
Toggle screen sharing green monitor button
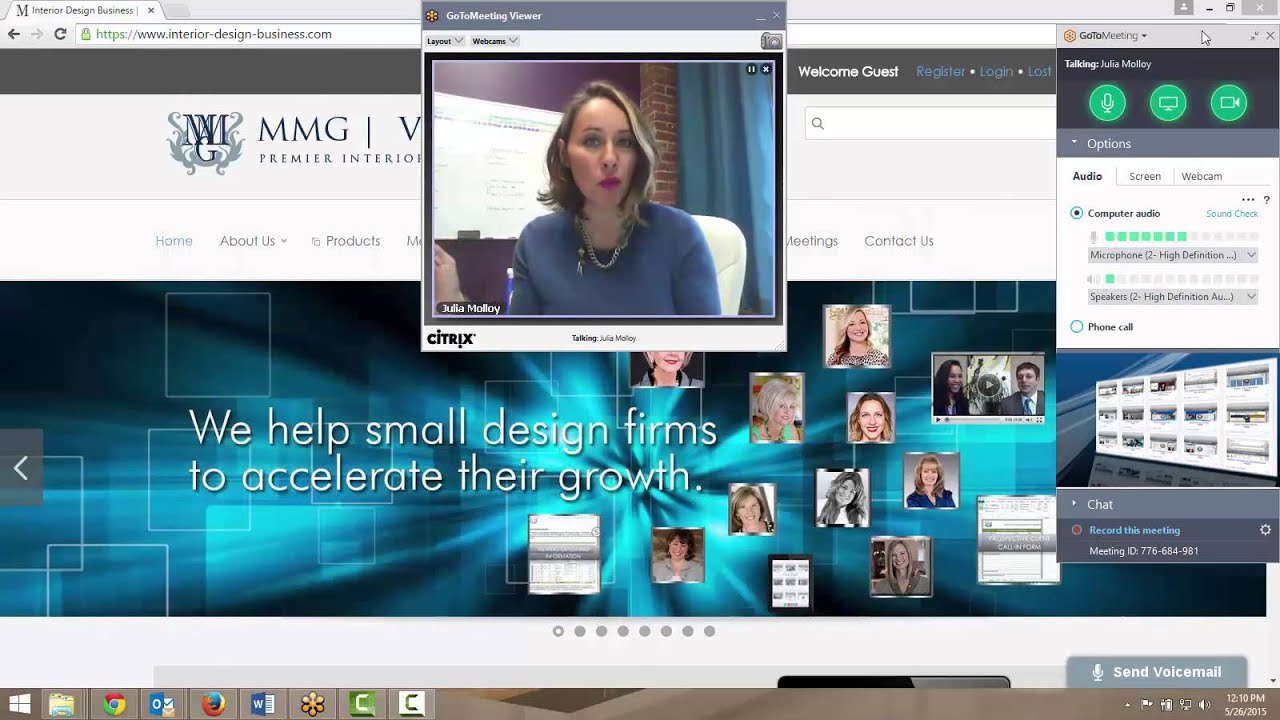click(1168, 102)
